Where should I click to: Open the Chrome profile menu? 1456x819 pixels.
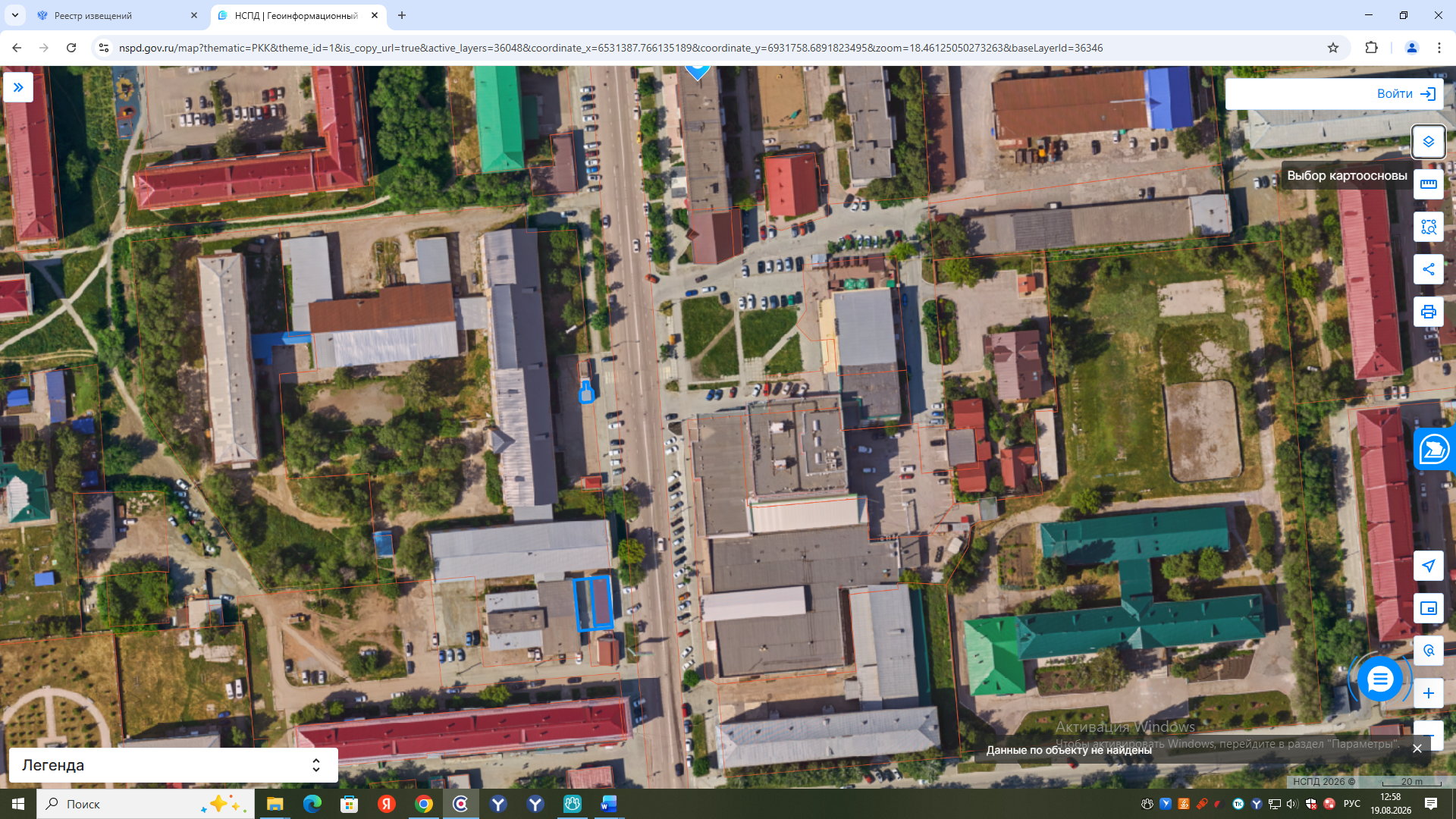[1412, 48]
